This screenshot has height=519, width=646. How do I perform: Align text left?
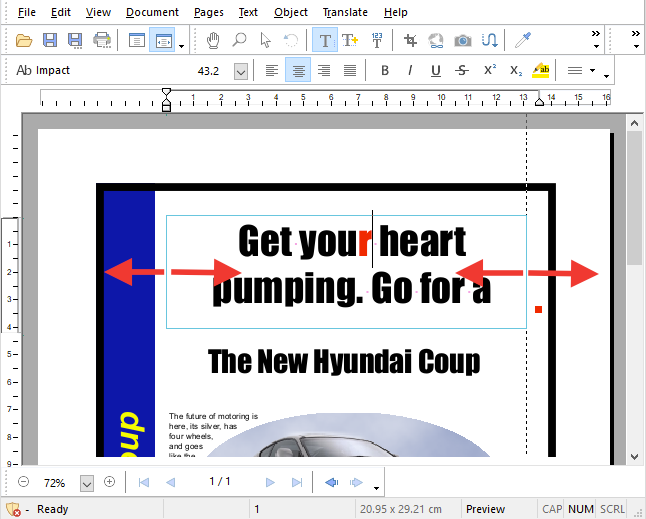coord(272,70)
